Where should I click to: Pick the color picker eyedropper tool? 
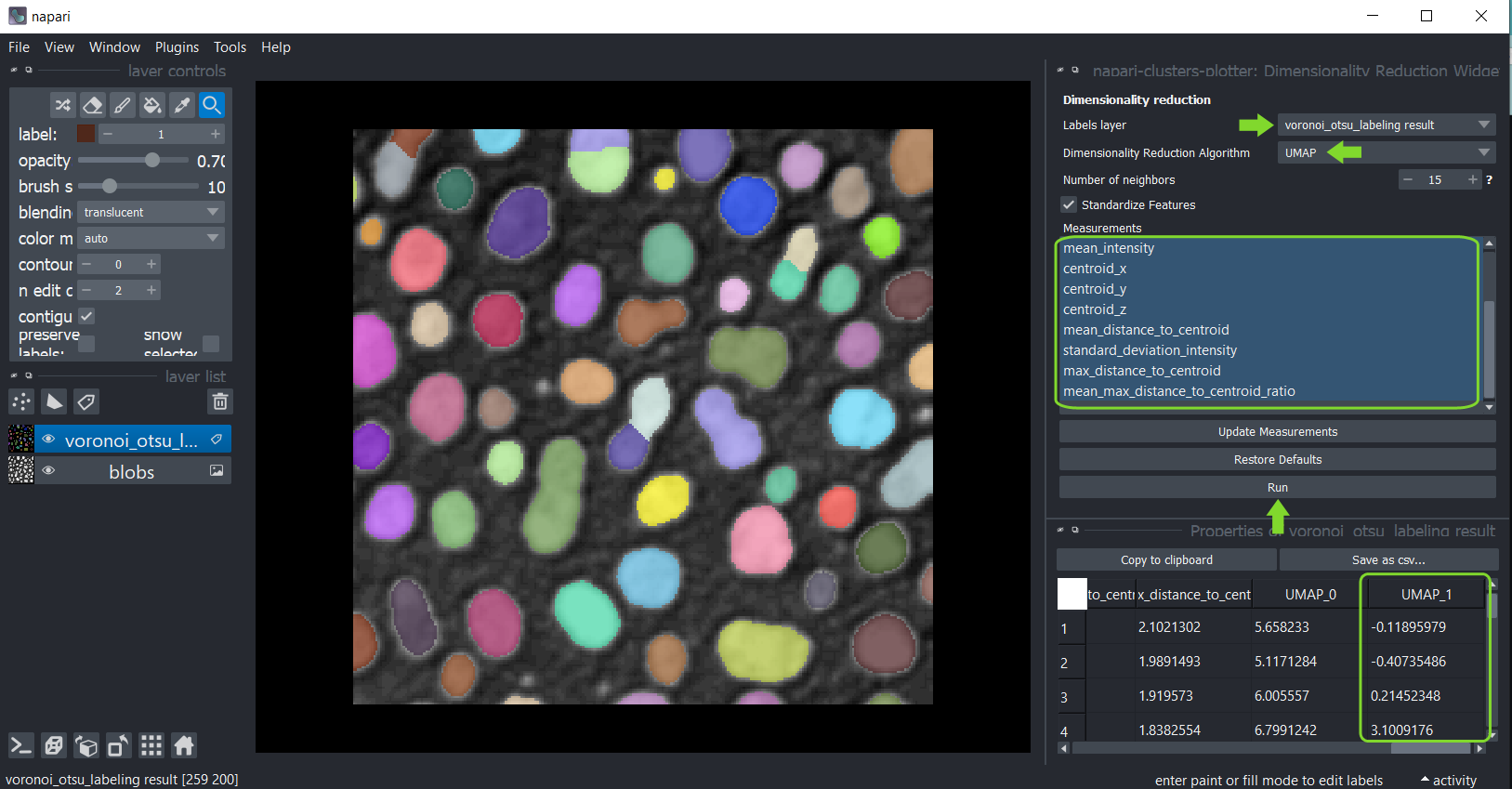coord(182,105)
